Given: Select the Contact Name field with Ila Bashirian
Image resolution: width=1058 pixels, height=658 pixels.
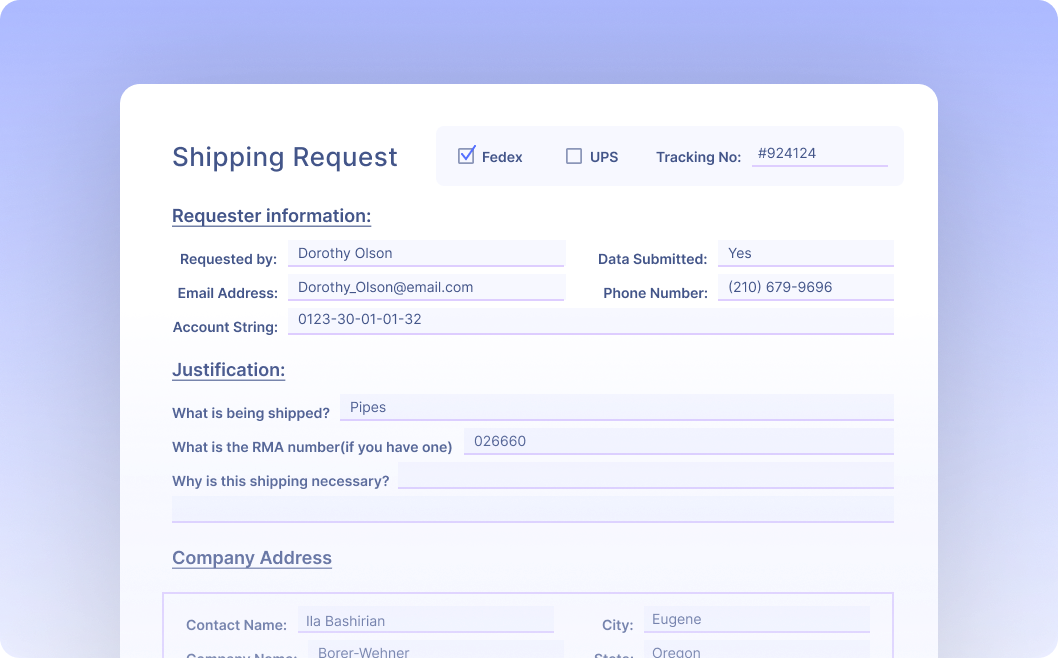Looking at the screenshot, I should pos(426,618).
